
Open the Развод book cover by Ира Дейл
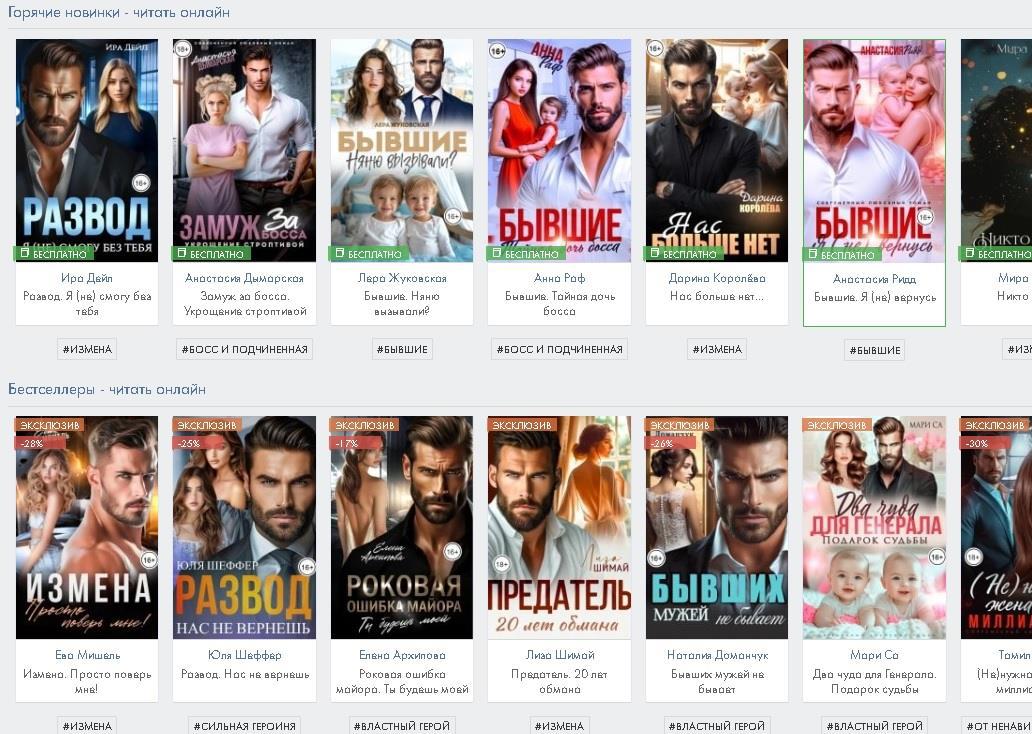point(87,150)
